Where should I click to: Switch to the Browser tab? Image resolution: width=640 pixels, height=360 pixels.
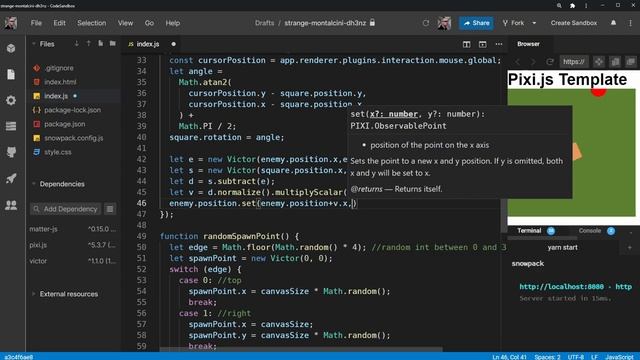pyautogui.click(x=528, y=44)
